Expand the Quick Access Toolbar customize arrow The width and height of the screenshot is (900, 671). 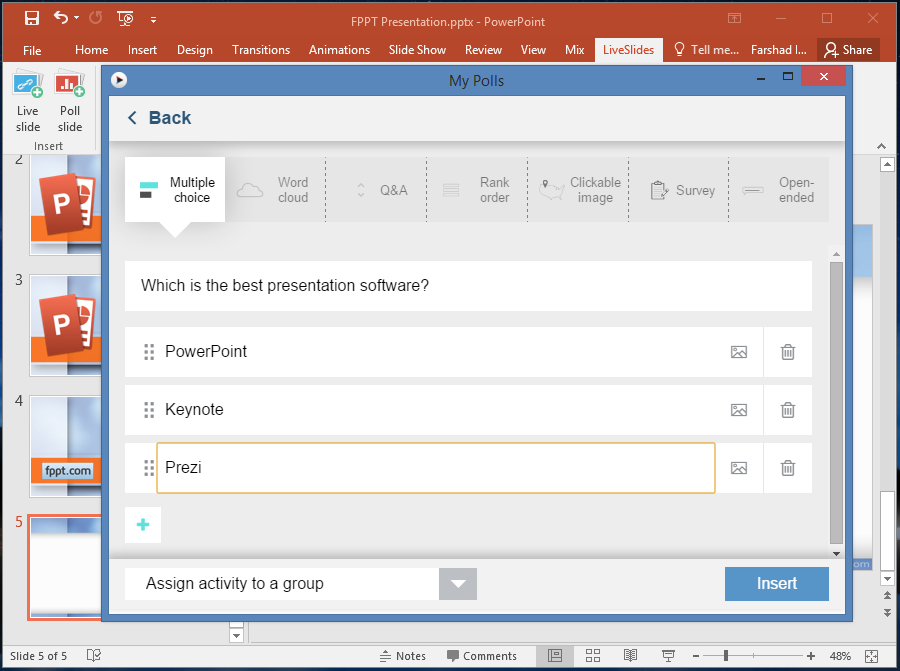click(x=153, y=19)
